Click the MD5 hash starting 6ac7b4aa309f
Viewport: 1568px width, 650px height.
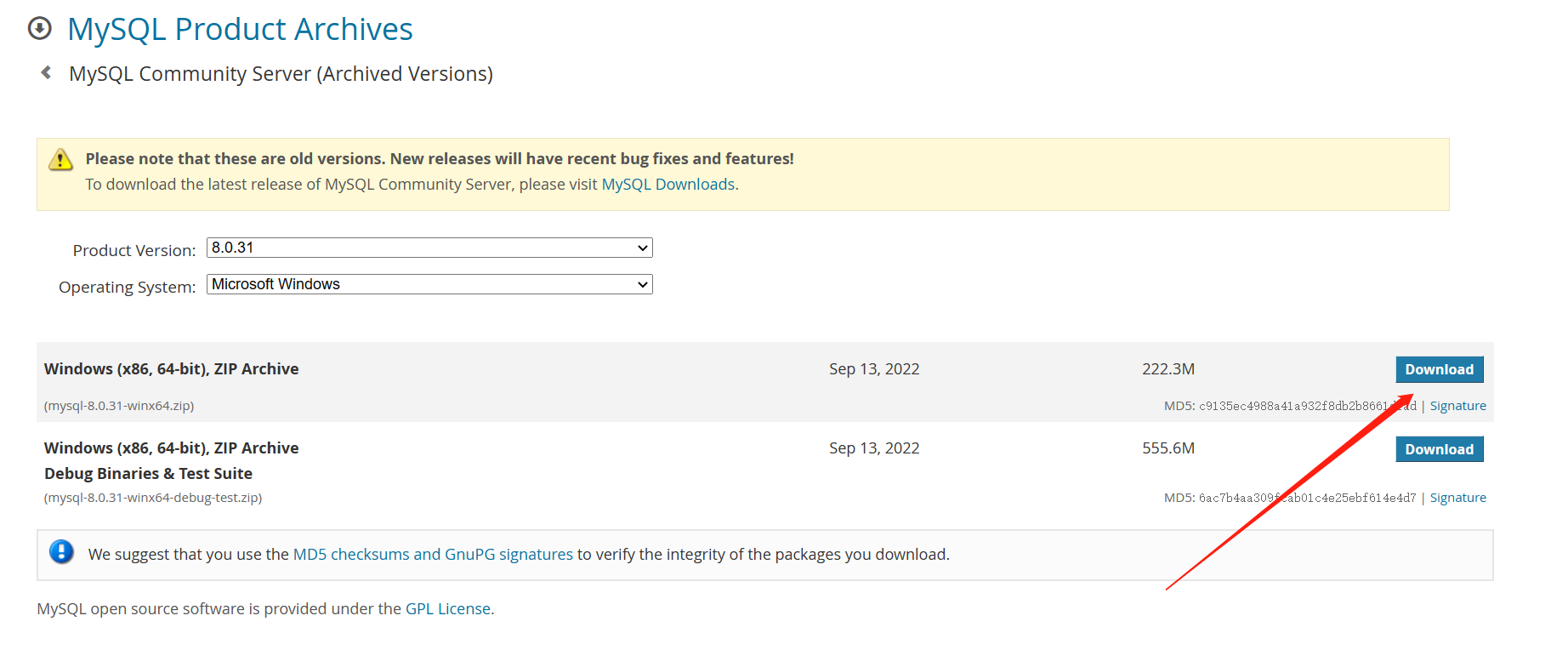click(x=1308, y=498)
